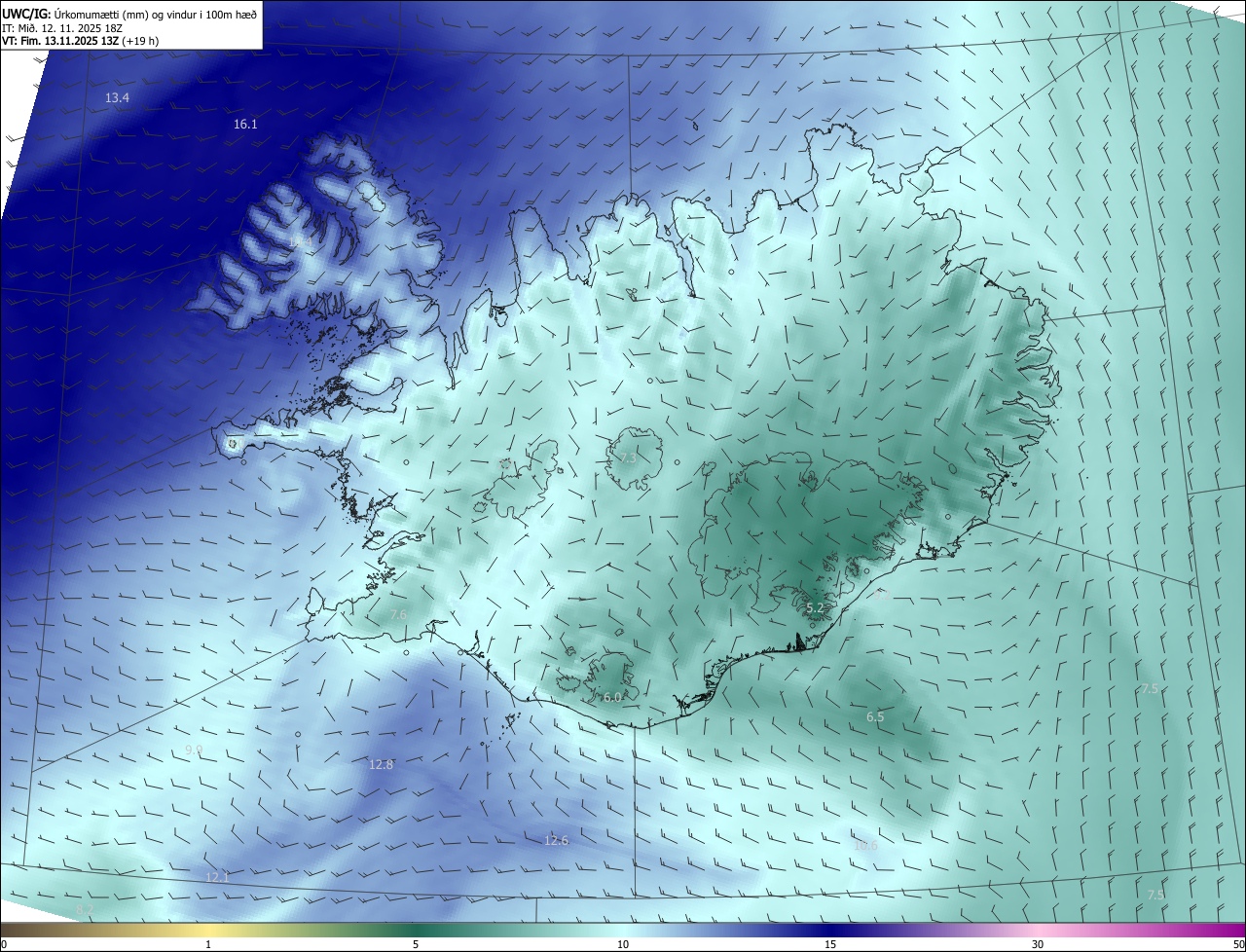
Task: Click the 6.5 value over the sea
Action: (x=875, y=717)
